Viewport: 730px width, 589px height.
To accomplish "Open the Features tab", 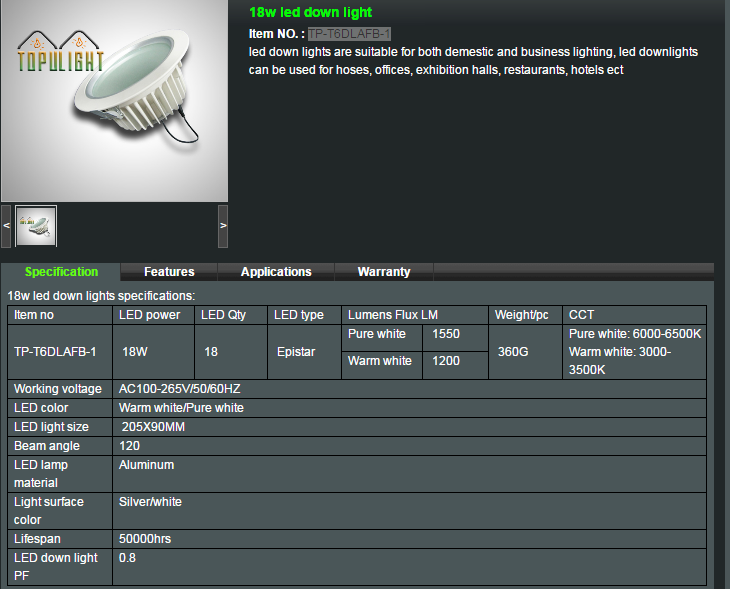I will click(x=169, y=272).
